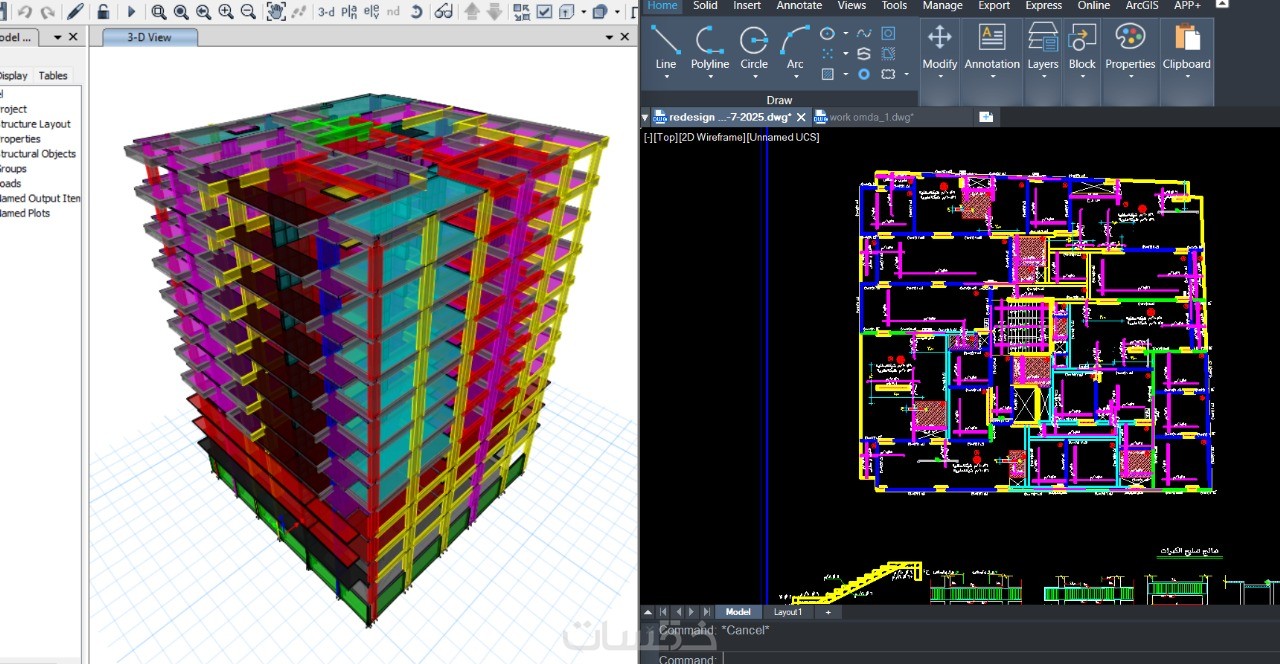Close the 3-D View window
This screenshot has height=664, width=1280.
tap(626, 37)
